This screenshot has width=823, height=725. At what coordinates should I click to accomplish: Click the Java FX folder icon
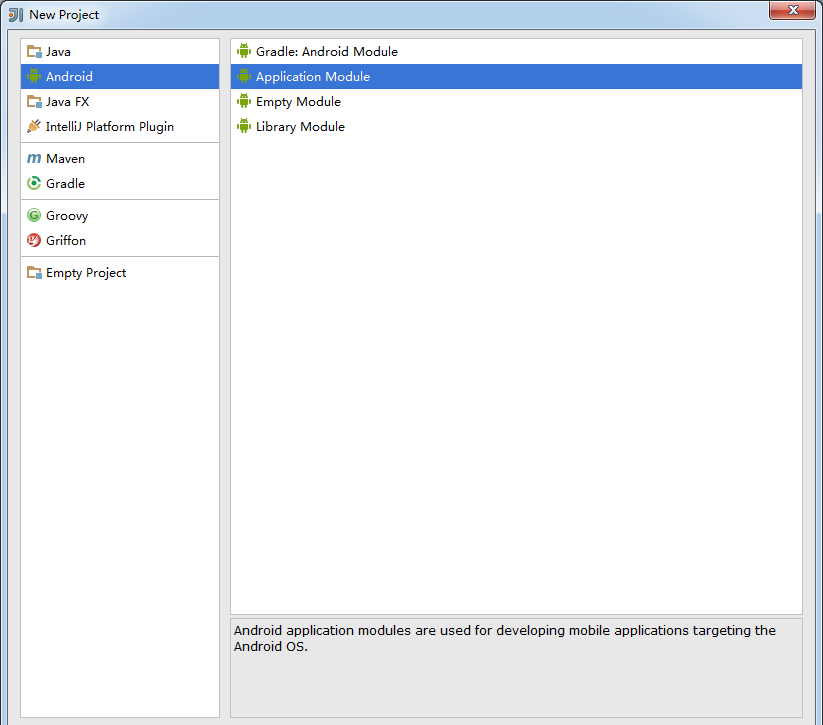tap(34, 101)
